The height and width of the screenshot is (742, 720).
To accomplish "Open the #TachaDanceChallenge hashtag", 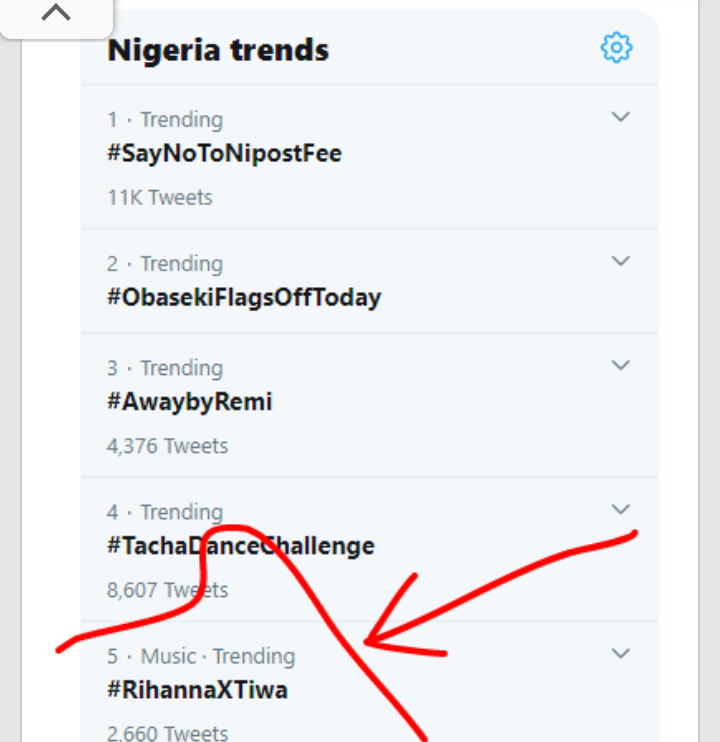I will (x=241, y=546).
